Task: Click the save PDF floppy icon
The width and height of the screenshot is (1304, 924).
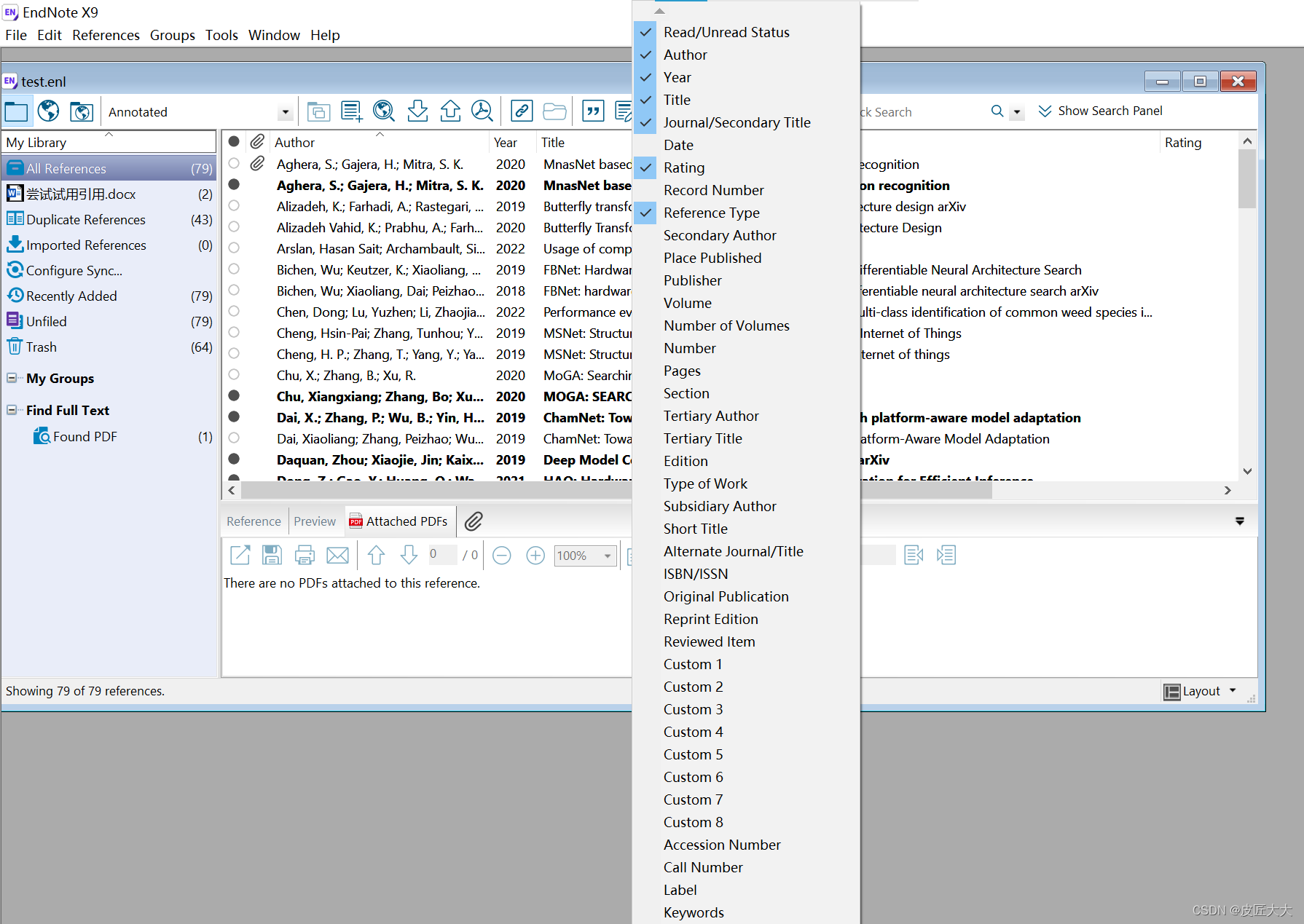Action: tap(272, 555)
